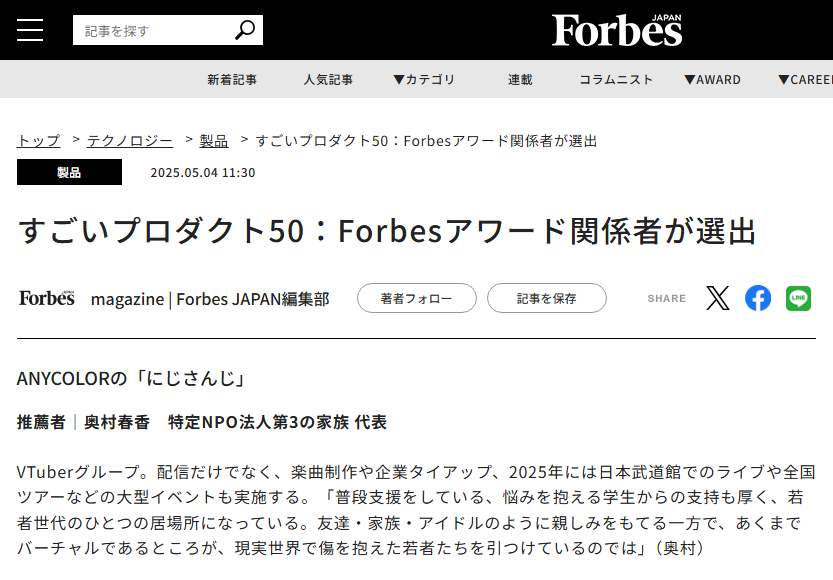Go to トップ breadcrumb link
The height and width of the screenshot is (580, 833).
point(39,141)
